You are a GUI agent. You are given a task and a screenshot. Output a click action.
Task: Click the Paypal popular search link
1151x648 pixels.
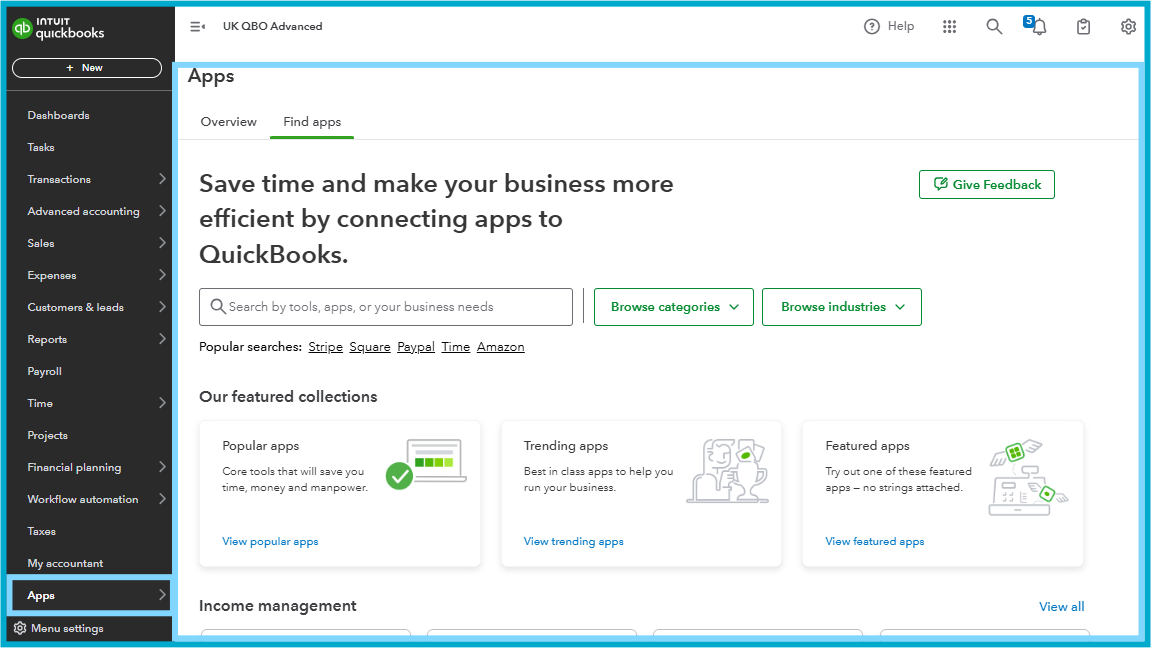416,347
